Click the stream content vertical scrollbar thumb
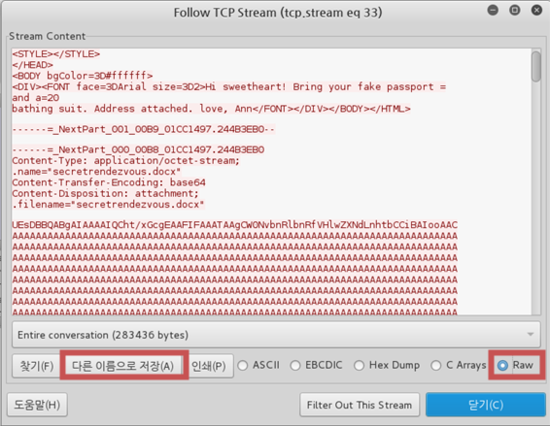The image size is (550, 426). tap(536, 67)
